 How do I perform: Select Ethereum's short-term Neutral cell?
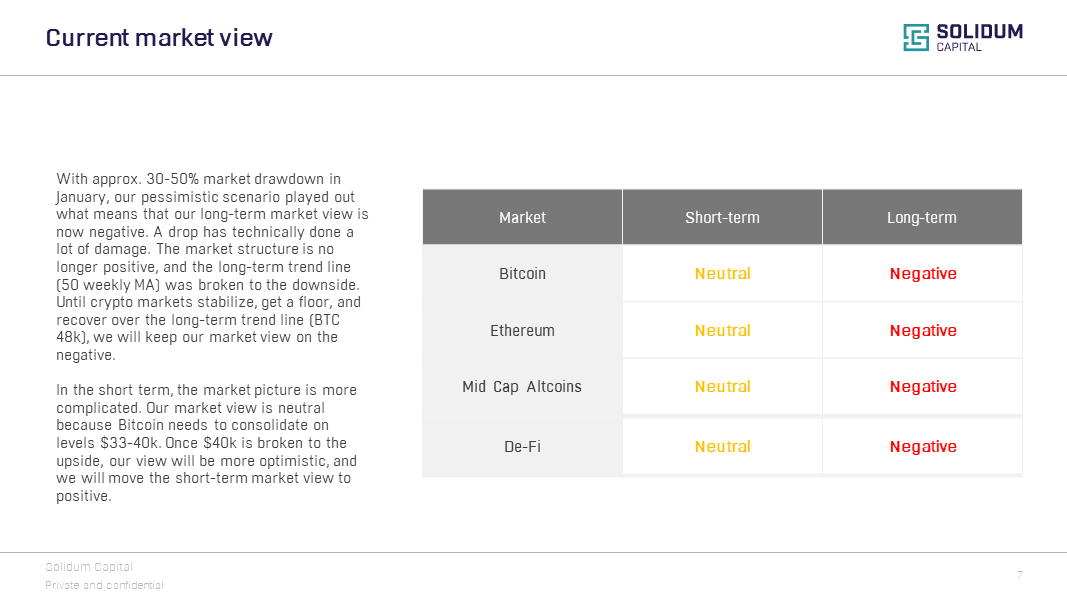(x=722, y=330)
